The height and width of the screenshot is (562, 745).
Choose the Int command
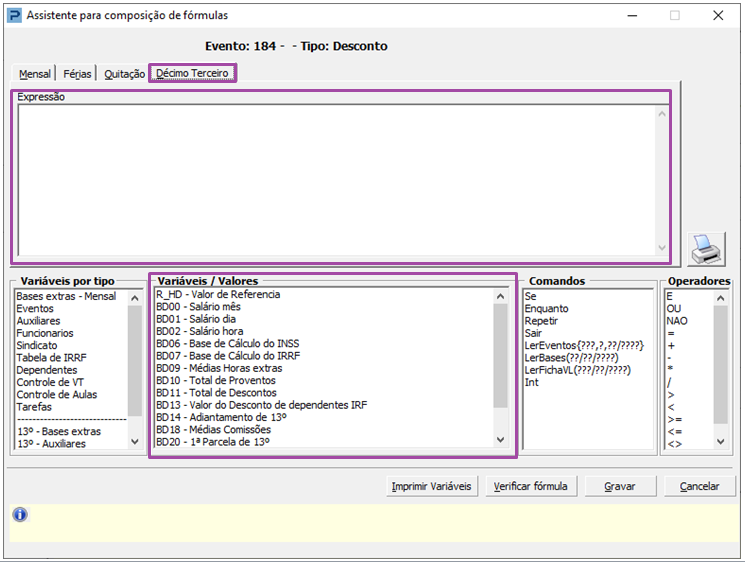click(x=532, y=383)
